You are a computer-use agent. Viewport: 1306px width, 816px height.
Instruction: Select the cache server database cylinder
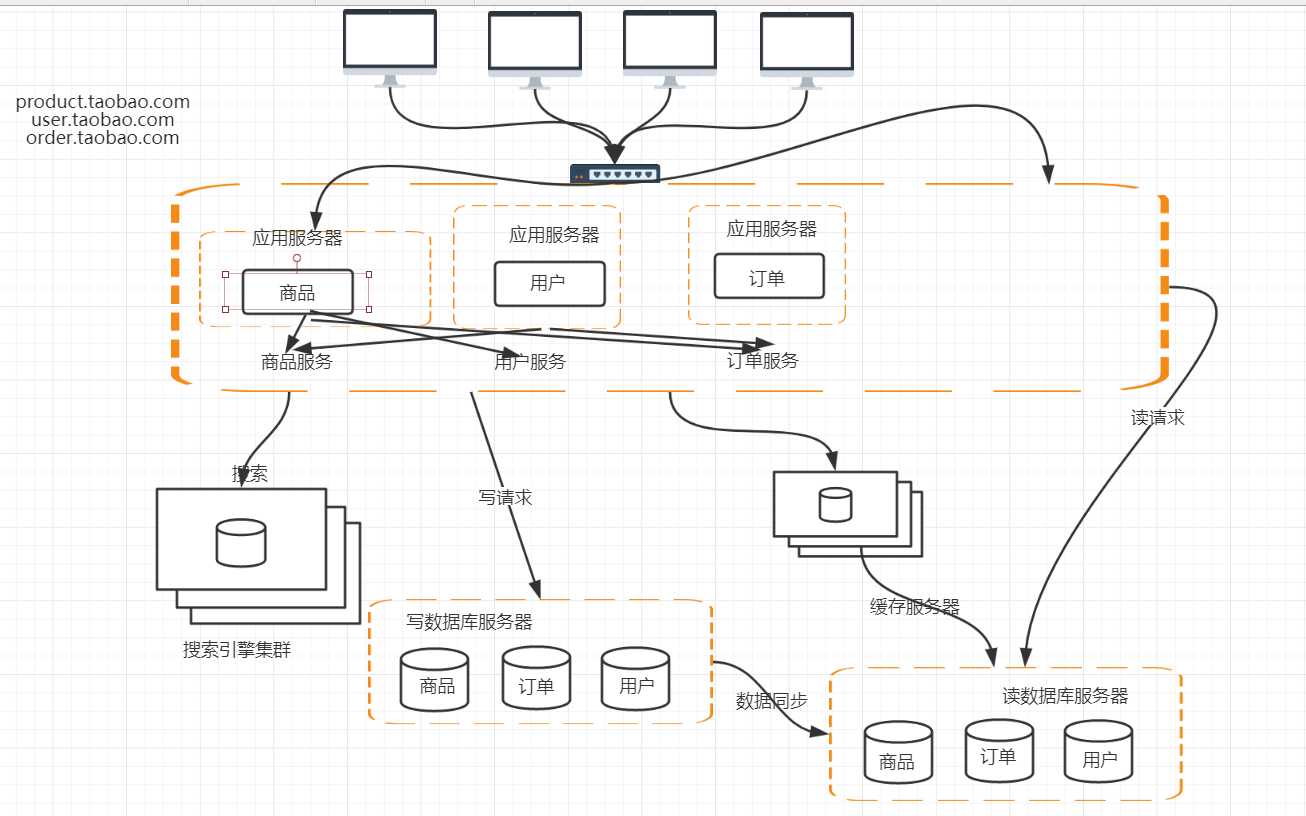[835, 505]
